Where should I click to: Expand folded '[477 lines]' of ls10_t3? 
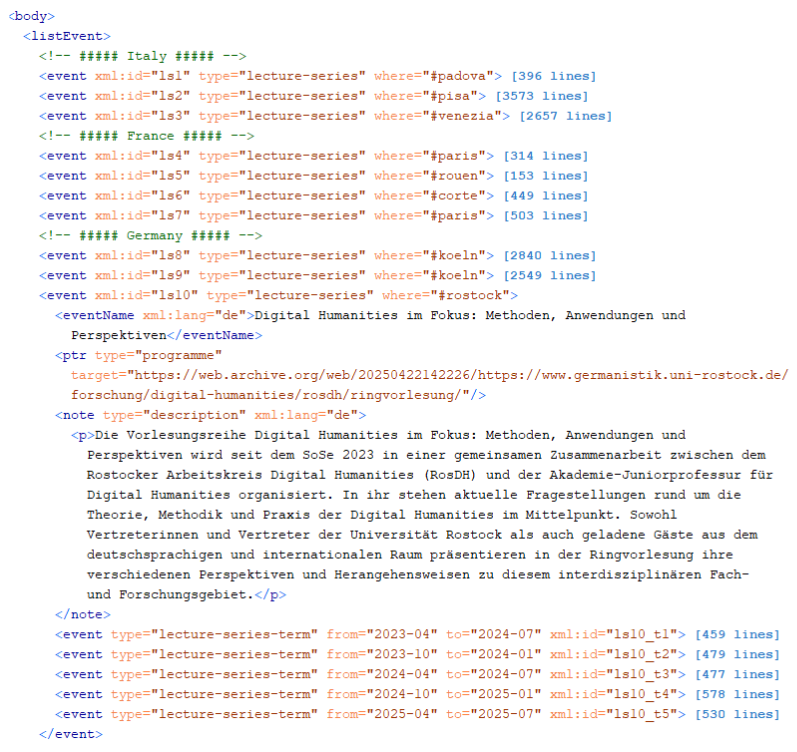click(738, 674)
